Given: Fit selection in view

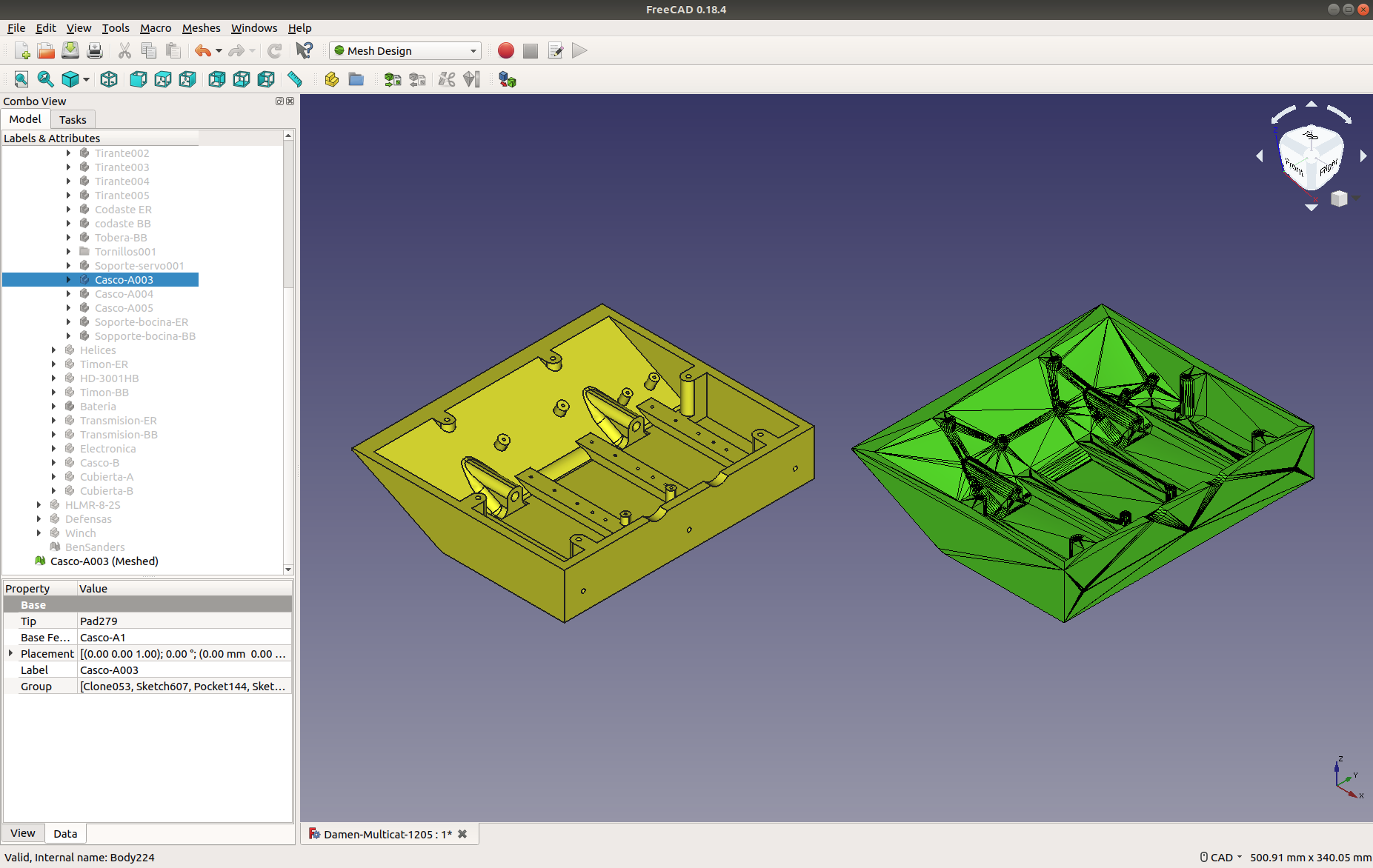Looking at the screenshot, I should tap(46, 79).
